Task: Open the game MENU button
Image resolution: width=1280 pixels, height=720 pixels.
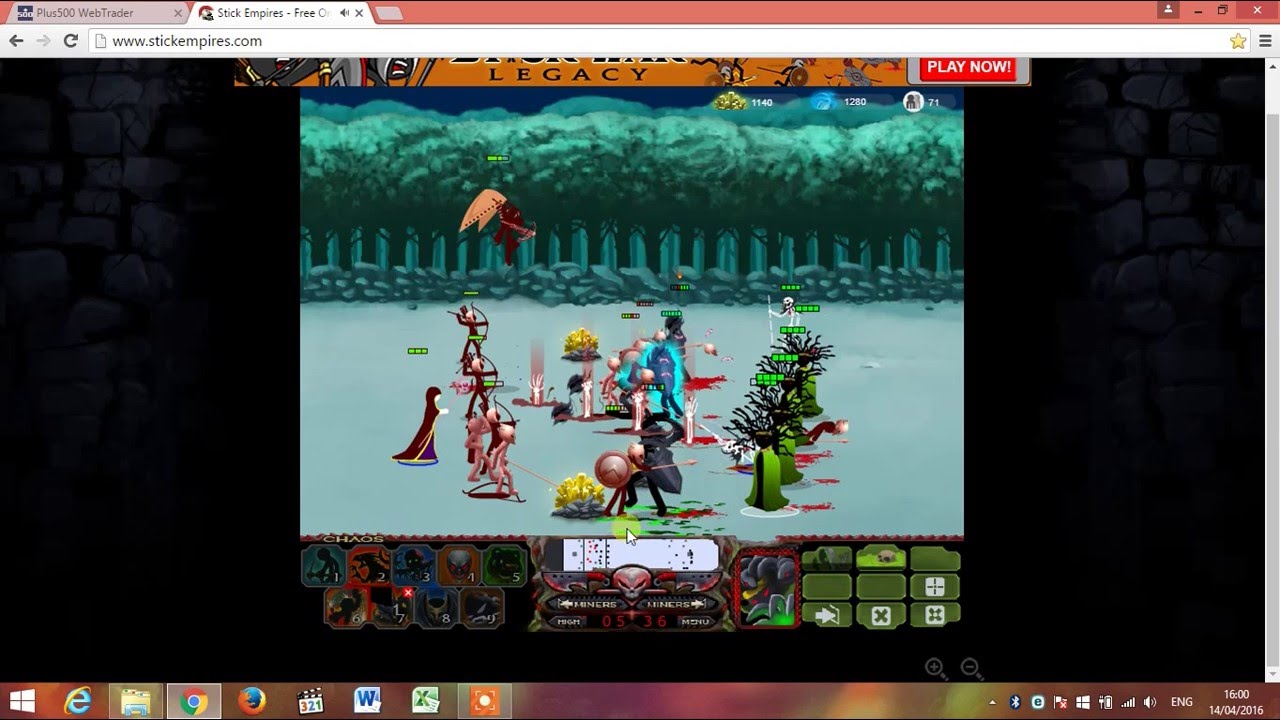Action: 695,622
